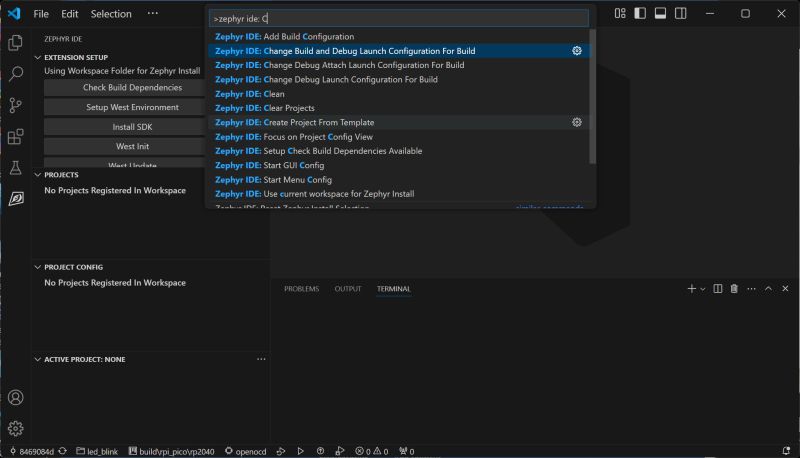Open the Extensions view
Screen dimensions: 800x458
pyautogui.click(x=15, y=136)
